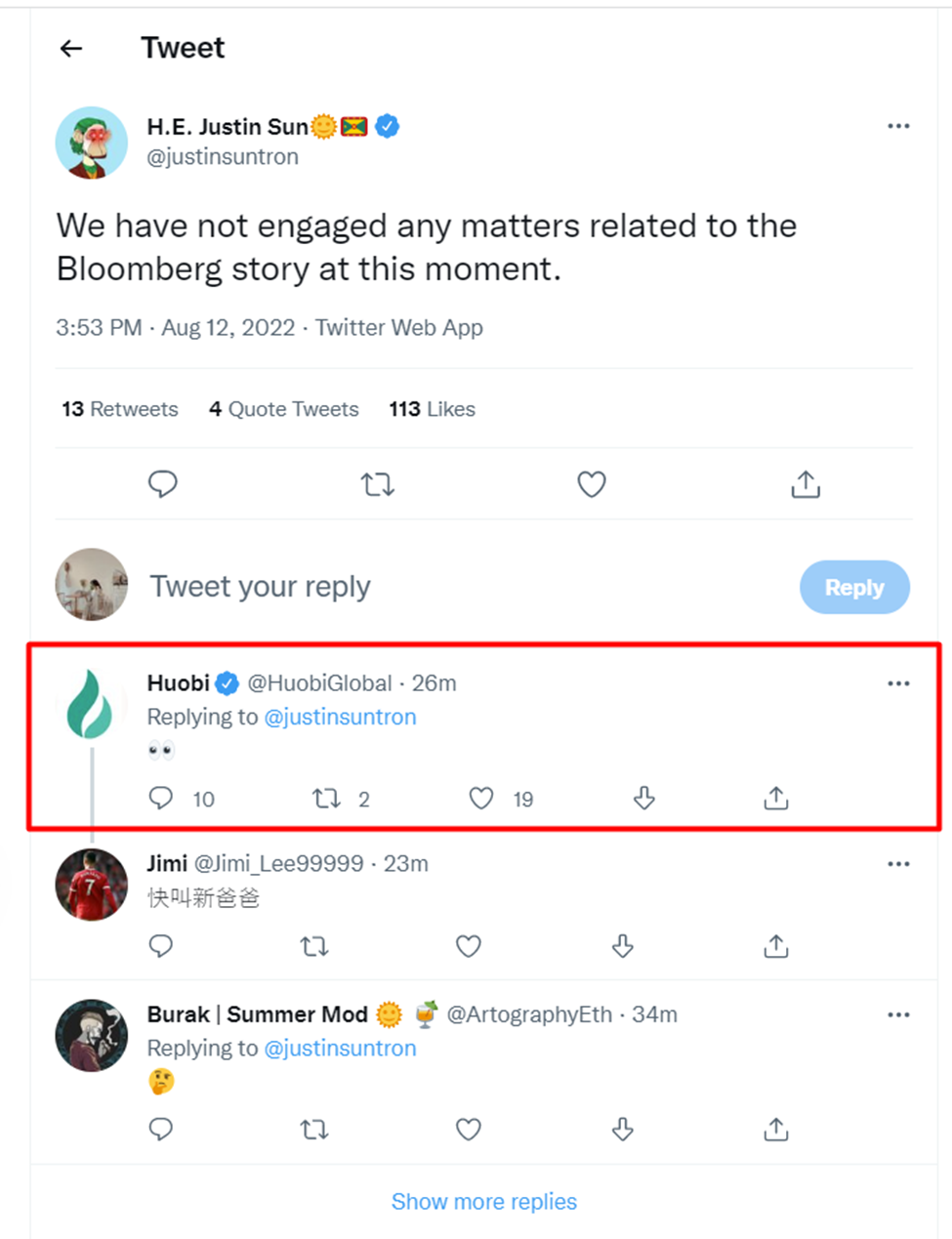Reply to Justin Sun's main tweet
This screenshot has width=952, height=1239.
click(x=162, y=483)
